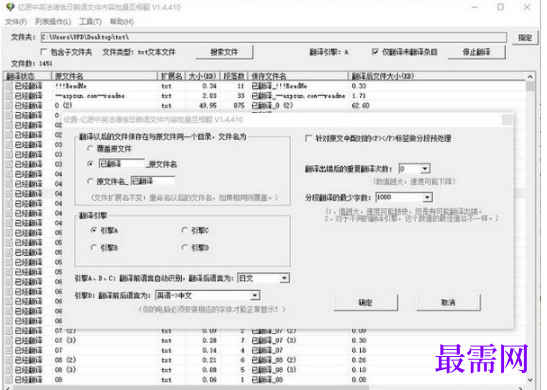Image resolution: width=547 pixels, height=390 pixels.
Task: Click the prefix text field containing 已翻译
Action: click(121, 164)
